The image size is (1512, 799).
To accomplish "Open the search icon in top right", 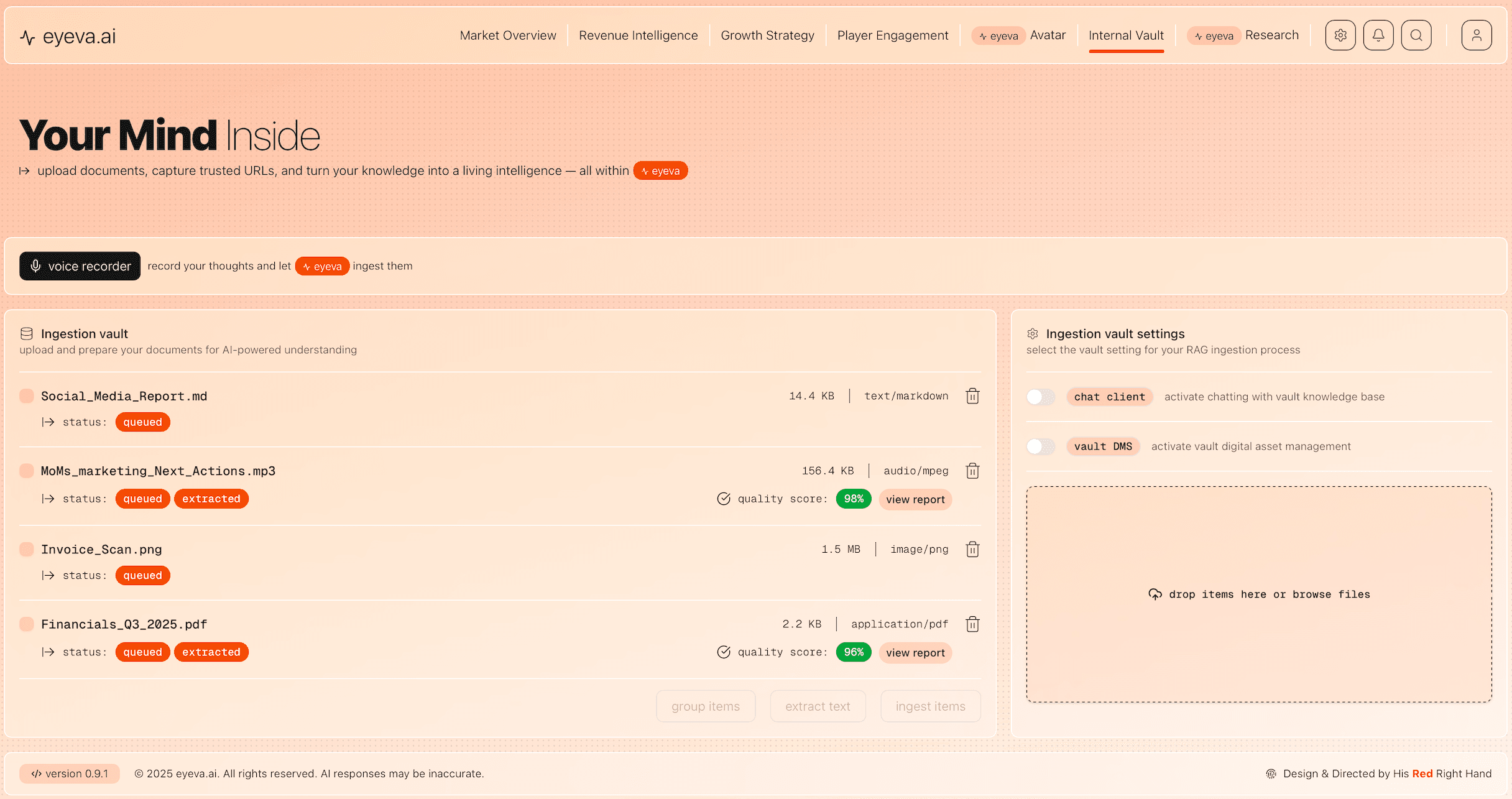I will 1416,35.
